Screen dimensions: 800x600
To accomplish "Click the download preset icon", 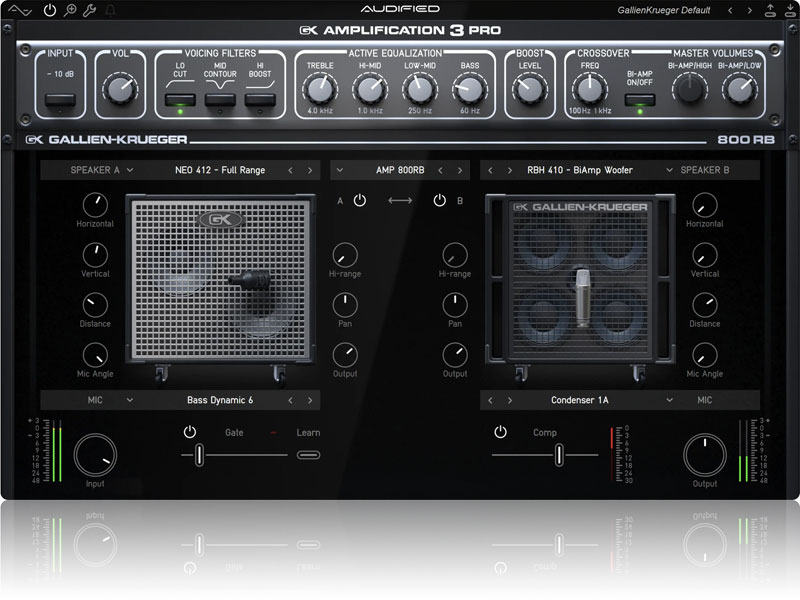I will click(790, 10).
